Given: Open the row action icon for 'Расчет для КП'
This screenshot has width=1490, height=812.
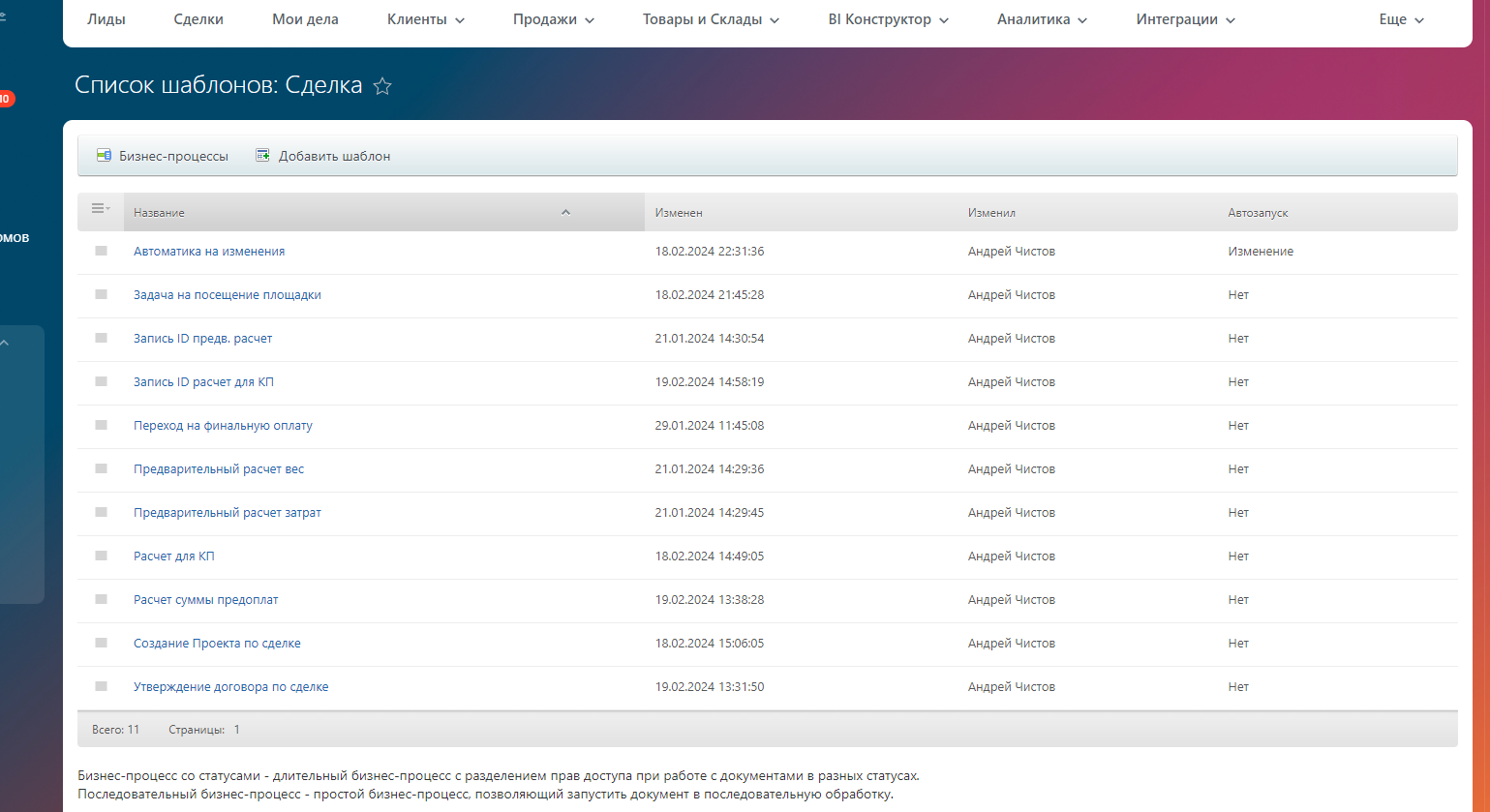Looking at the screenshot, I should 101,556.
